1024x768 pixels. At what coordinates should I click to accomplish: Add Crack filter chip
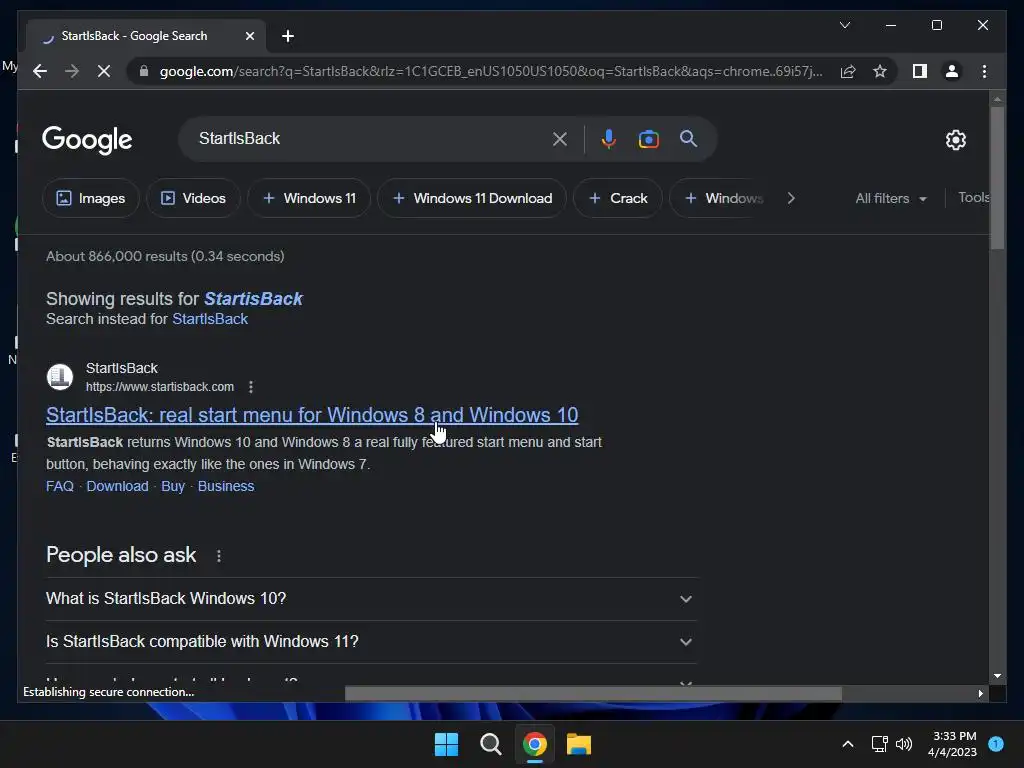tap(618, 198)
